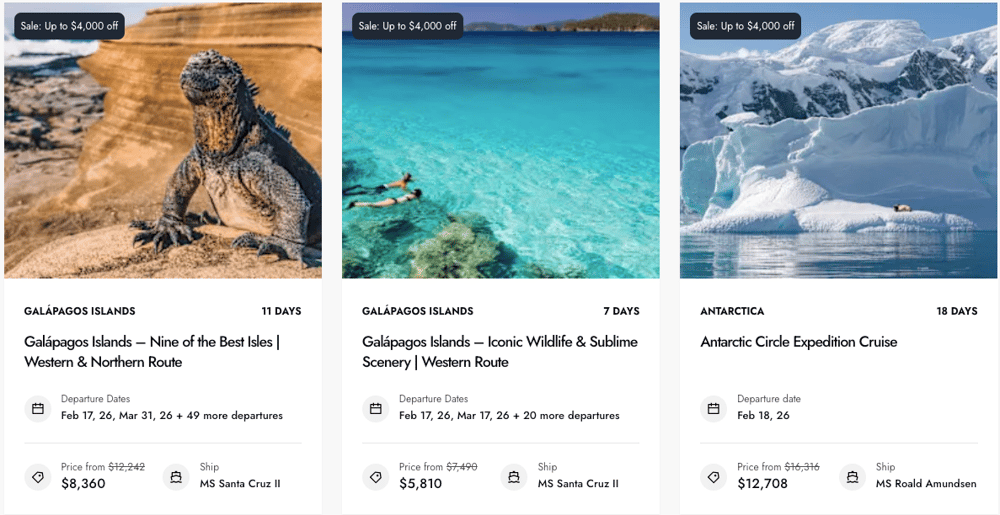Click calendar icon on Iconic Wildlife card

pyautogui.click(x=376, y=408)
